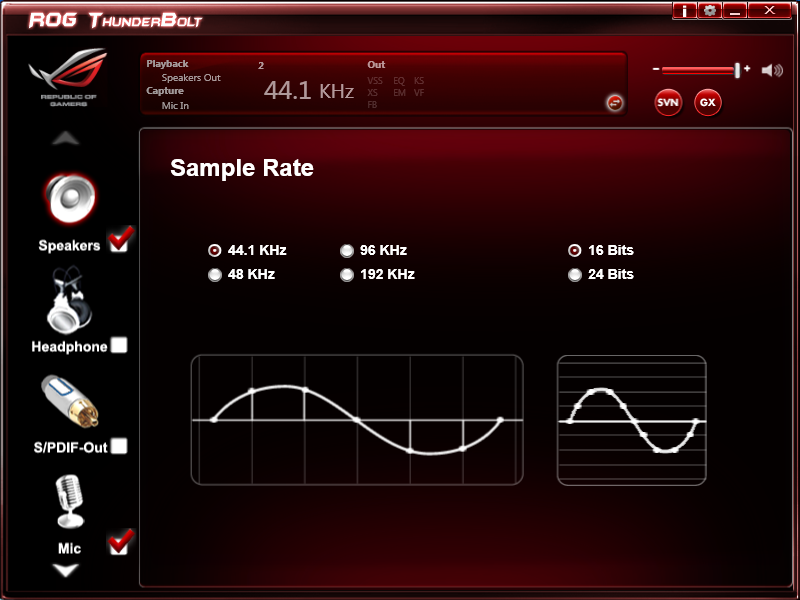This screenshot has width=800, height=600.
Task: Minimize the ROG ThunderBolt window
Action: pyautogui.click(x=735, y=10)
